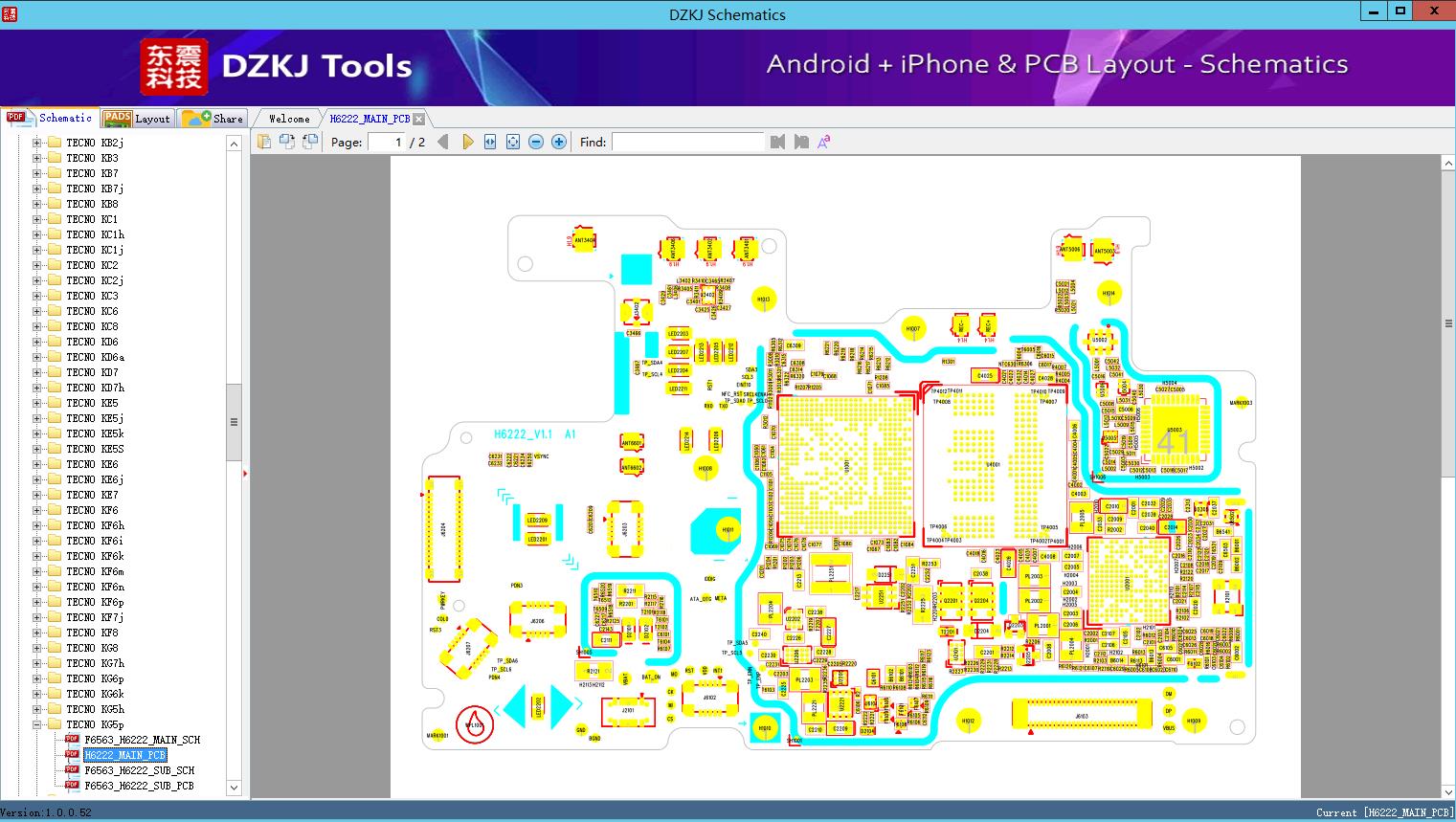This screenshot has width=1456, height=822.
Task: Toggle match case search option icon
Action: pyautogui.click(x=823, y=142)
